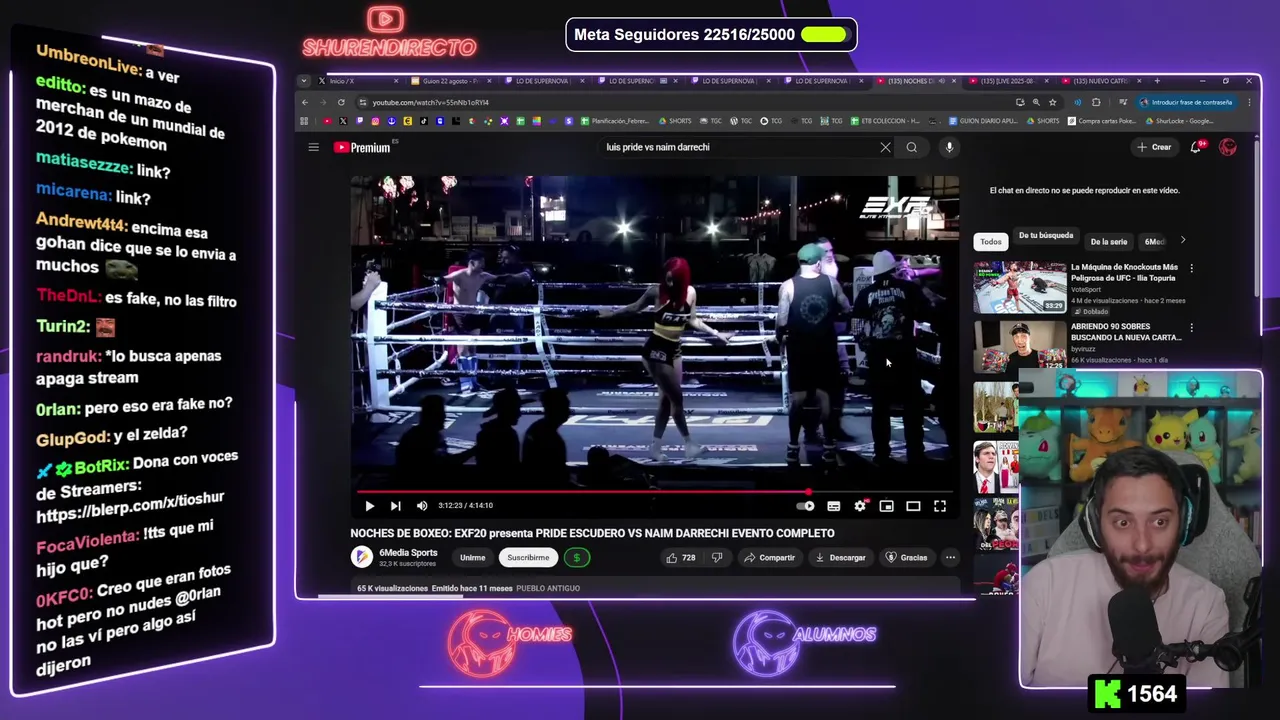
Task: Start voice search with microphone
Action: (949, 147)
